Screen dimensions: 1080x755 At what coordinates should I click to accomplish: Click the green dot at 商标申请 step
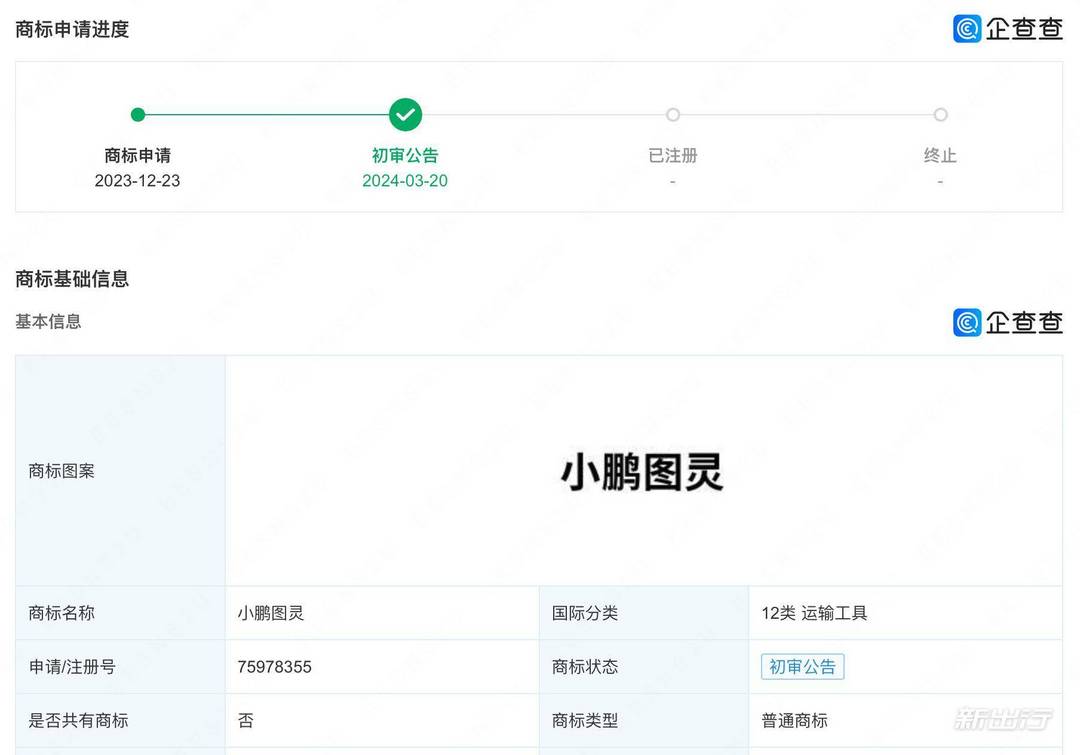tap(138, 114)
